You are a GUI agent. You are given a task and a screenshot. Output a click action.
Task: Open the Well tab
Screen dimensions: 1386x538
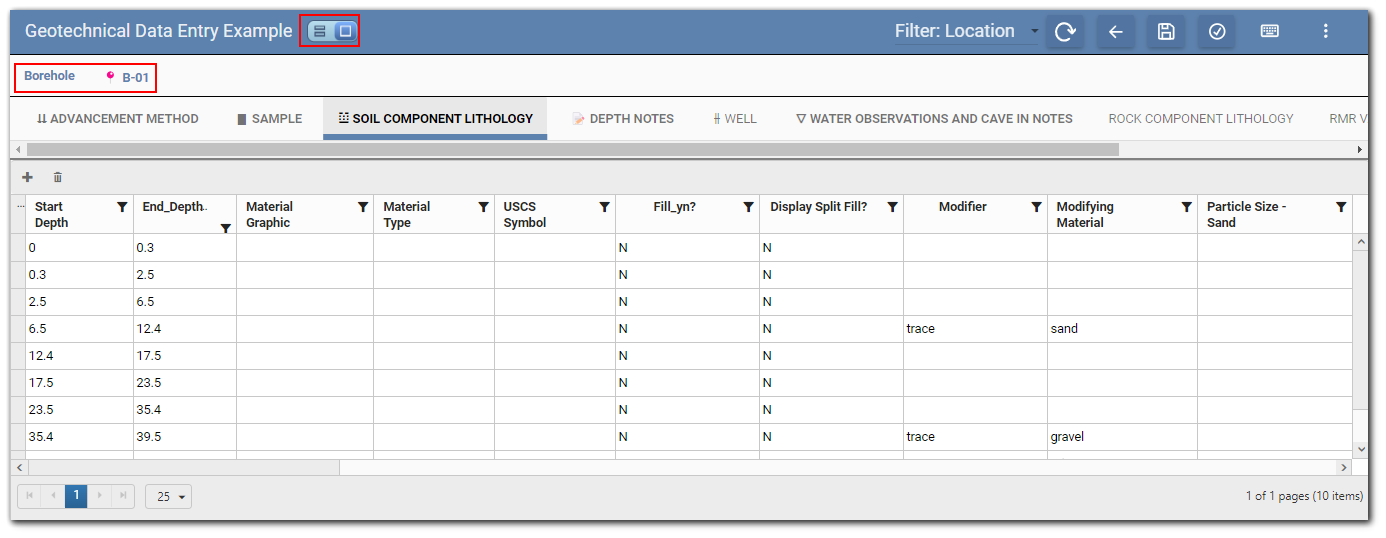[x=735, y=118]
